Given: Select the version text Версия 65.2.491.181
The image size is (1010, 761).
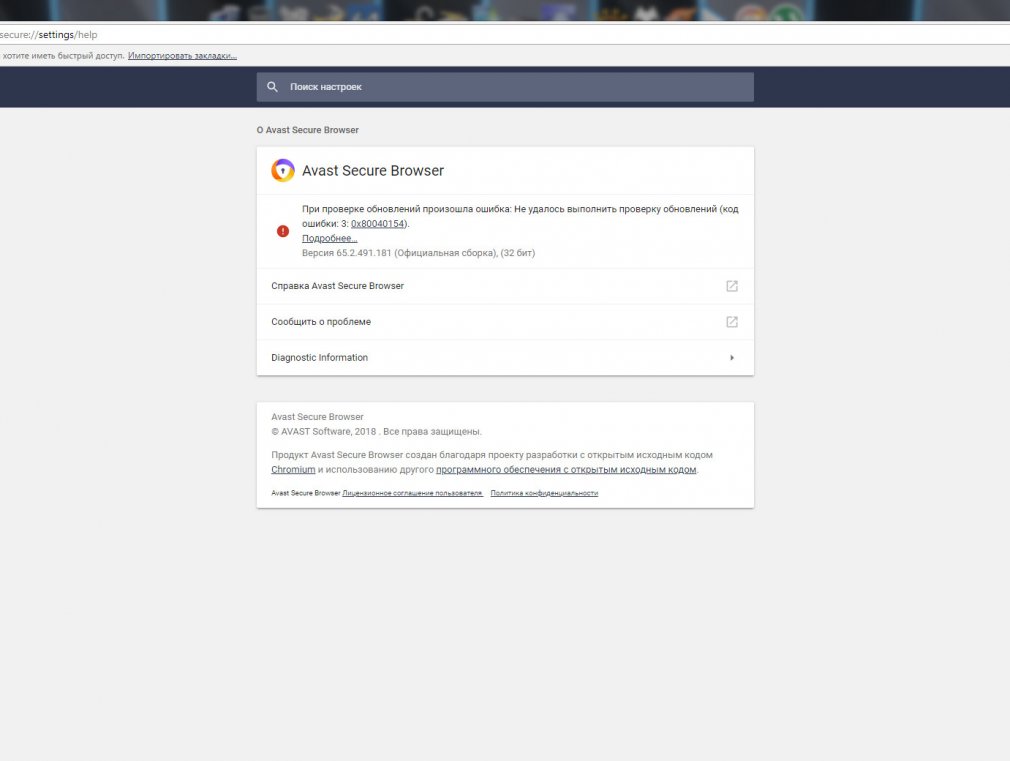Looking at the screenshot, I should click(347, 253).
